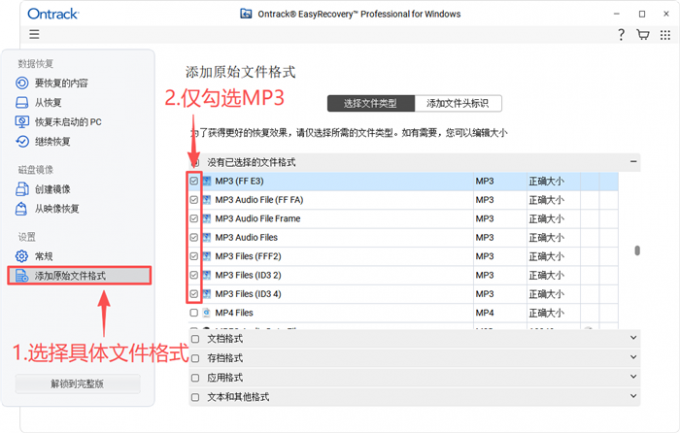The image size is (680, 433).
Task: Click the 创建镜像 icon
Action: click(22, 189)
